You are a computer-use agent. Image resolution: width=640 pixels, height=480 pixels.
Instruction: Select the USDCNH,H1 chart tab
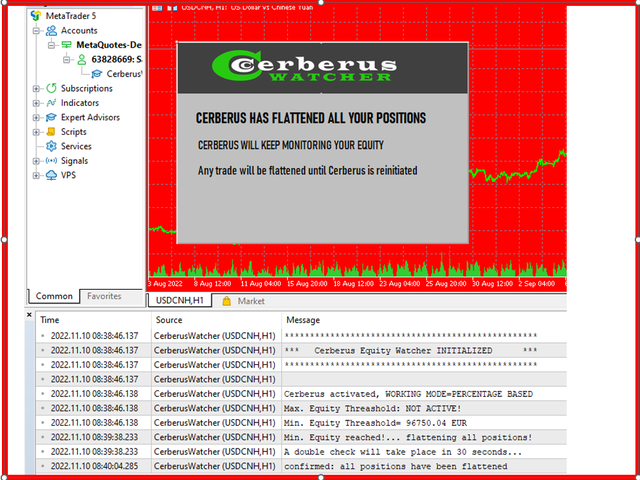tap(180, 301)
